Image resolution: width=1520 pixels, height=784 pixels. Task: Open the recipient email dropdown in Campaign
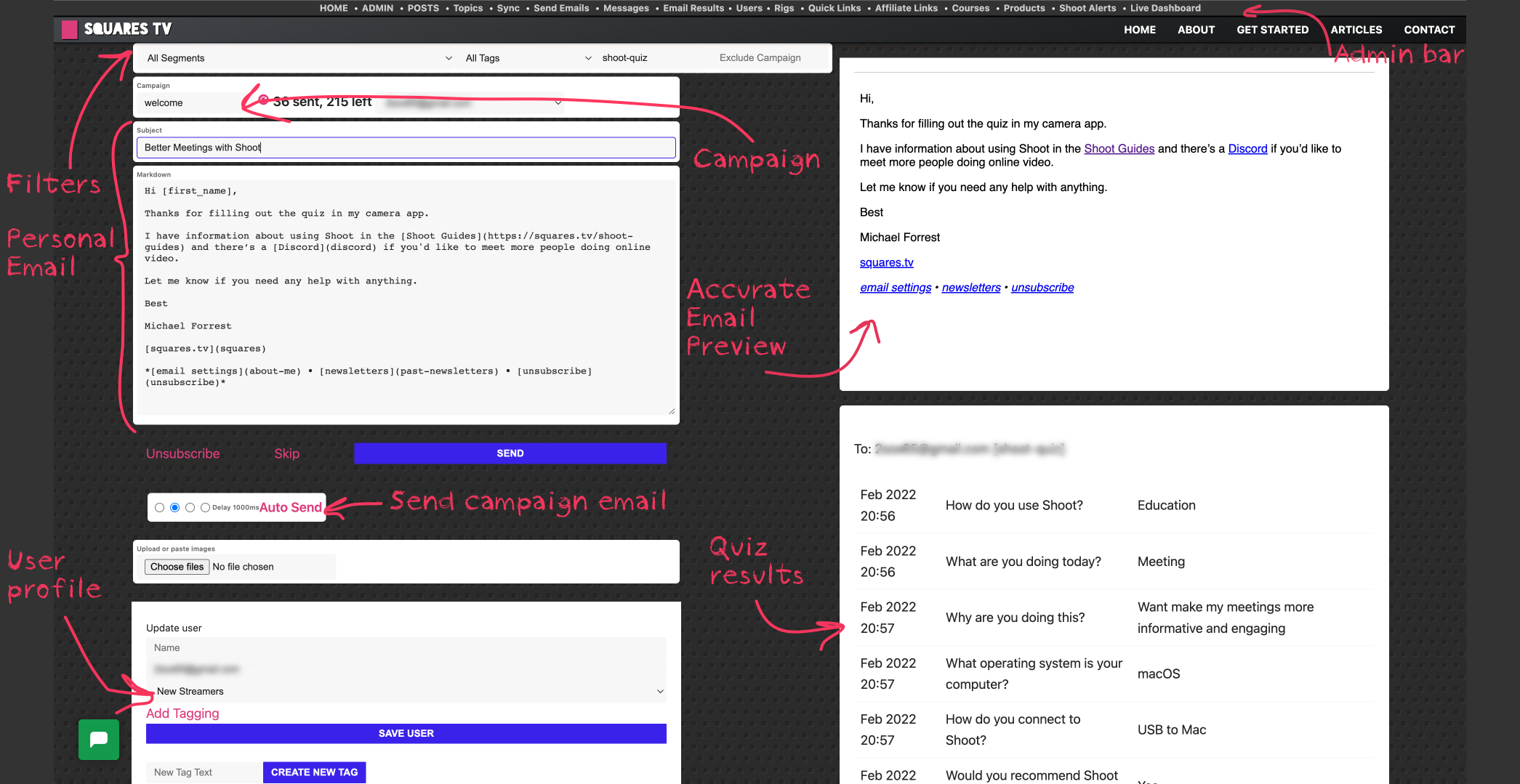[473, 103]
